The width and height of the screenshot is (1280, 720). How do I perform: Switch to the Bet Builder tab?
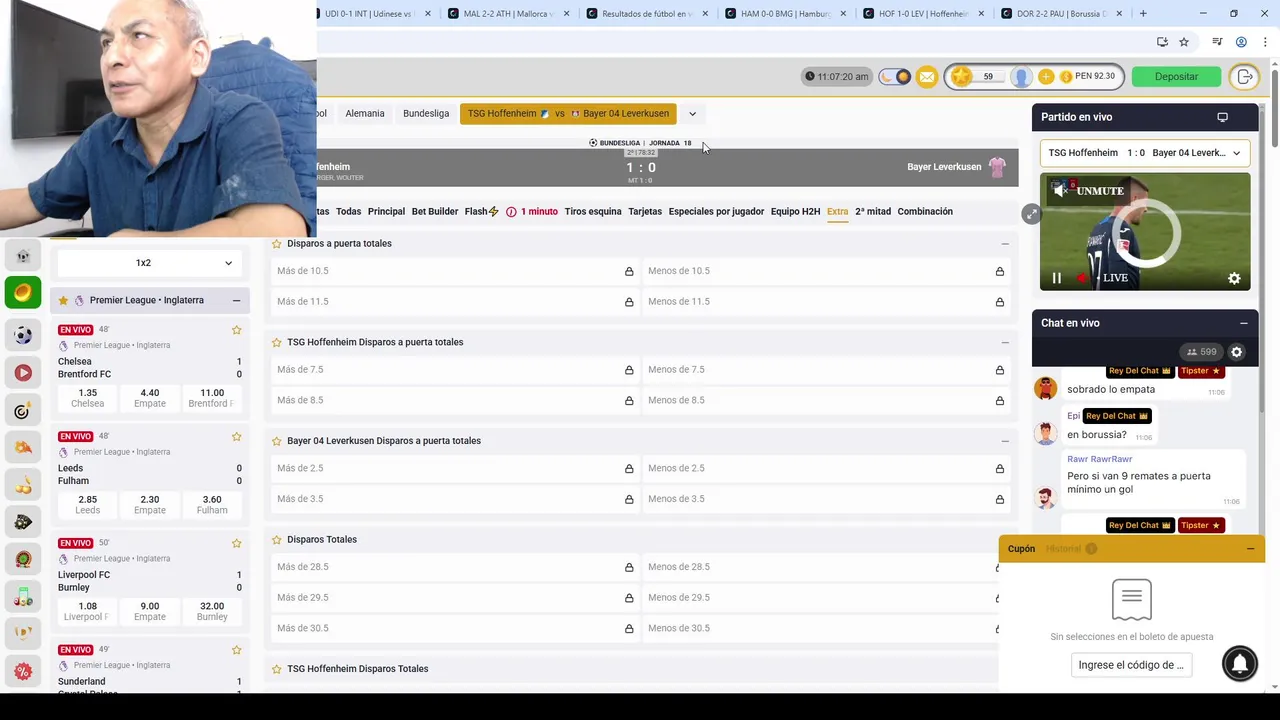click(435, 212)
